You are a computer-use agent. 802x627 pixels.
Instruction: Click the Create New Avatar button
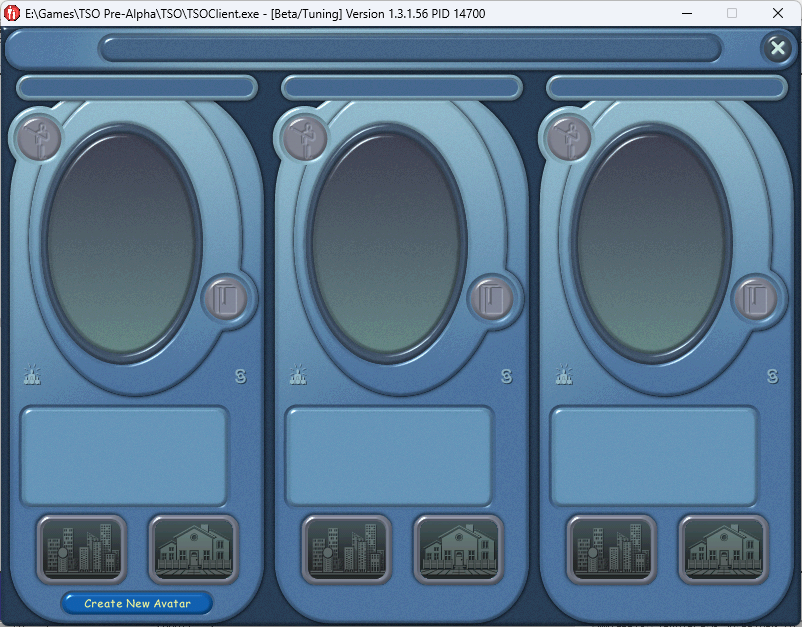(137, 603)
